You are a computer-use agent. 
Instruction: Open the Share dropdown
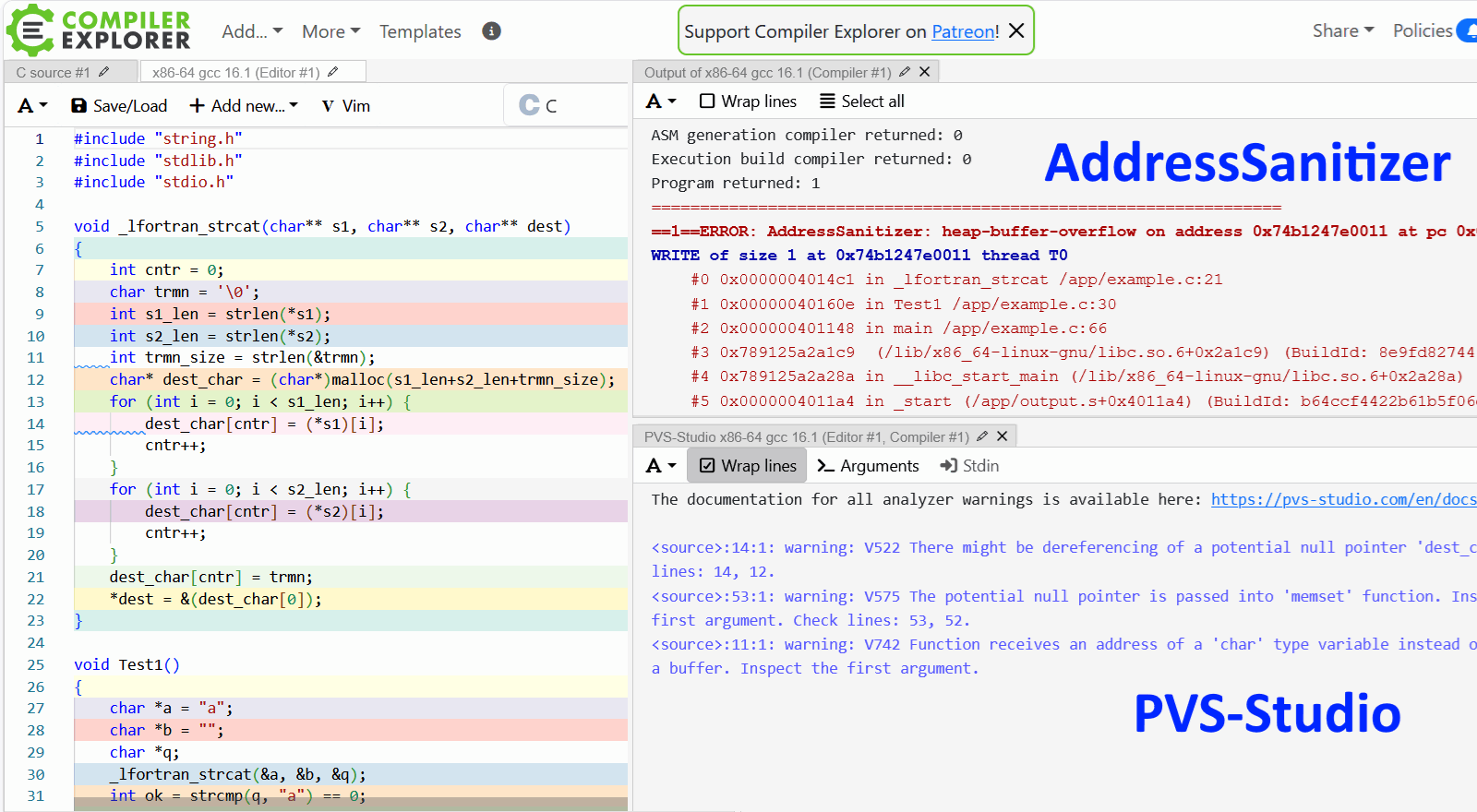(x=1343, y=30)
